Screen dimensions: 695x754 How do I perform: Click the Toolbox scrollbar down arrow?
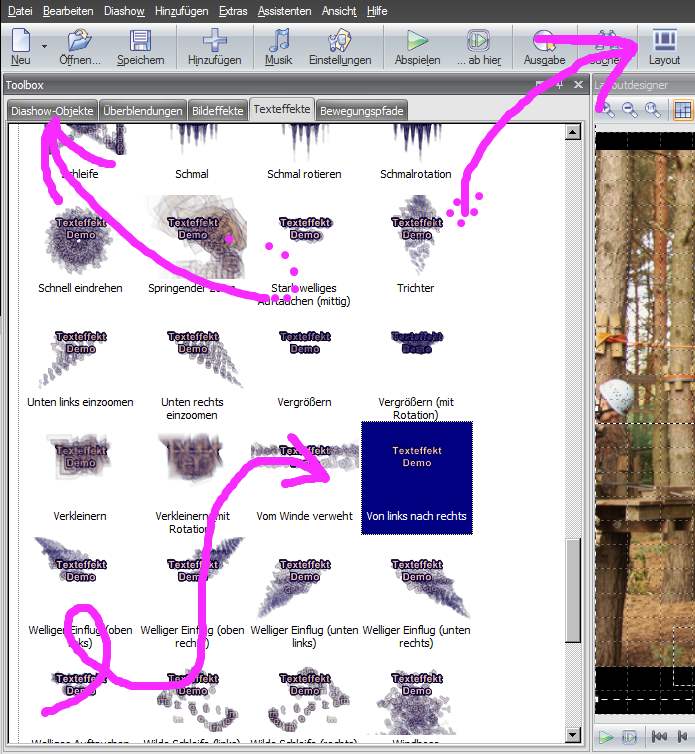572,736
